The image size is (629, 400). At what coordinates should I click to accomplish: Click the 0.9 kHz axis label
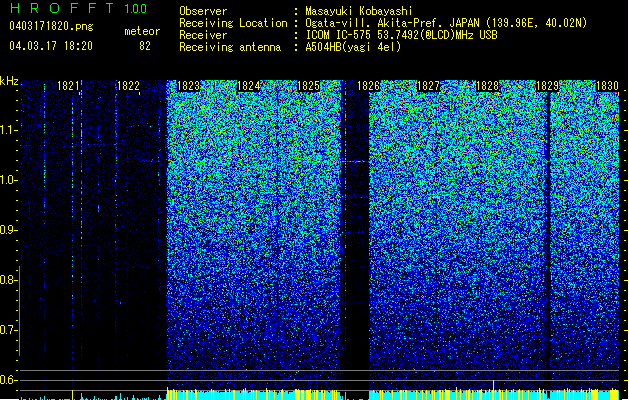click(x=8, y=230)
